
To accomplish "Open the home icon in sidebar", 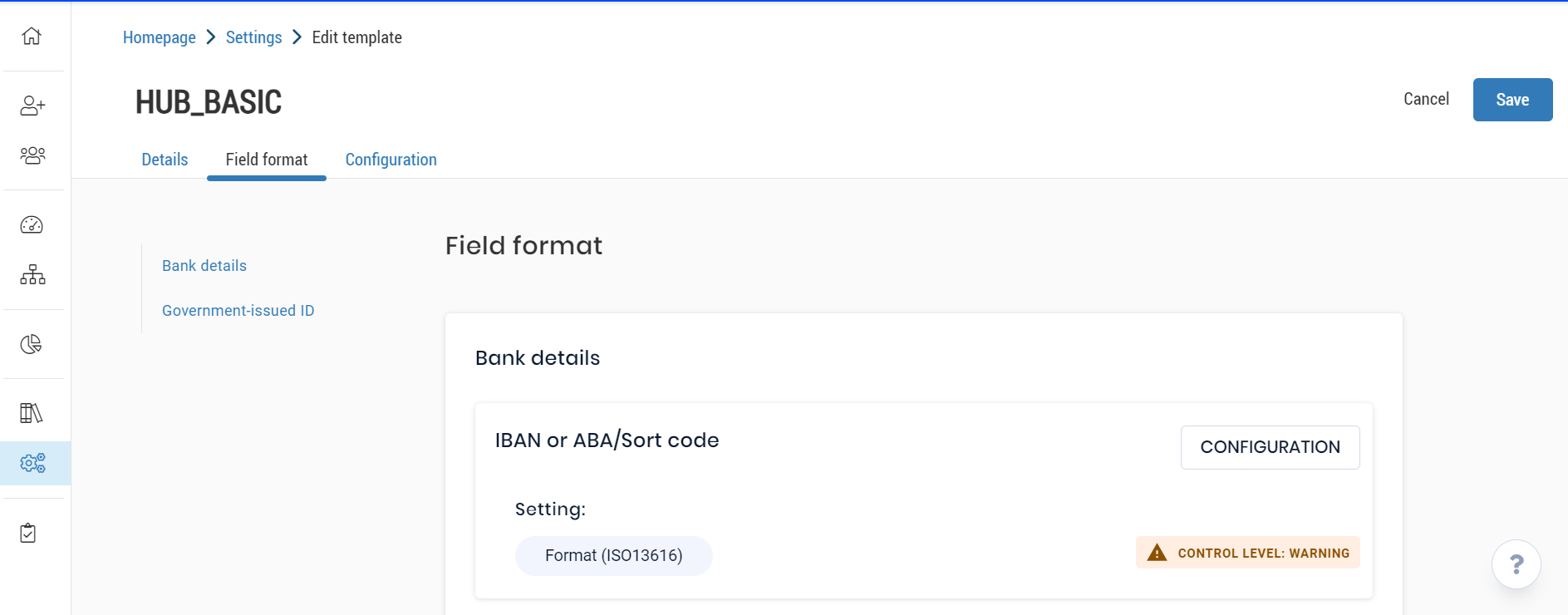I will click(32, 37).
